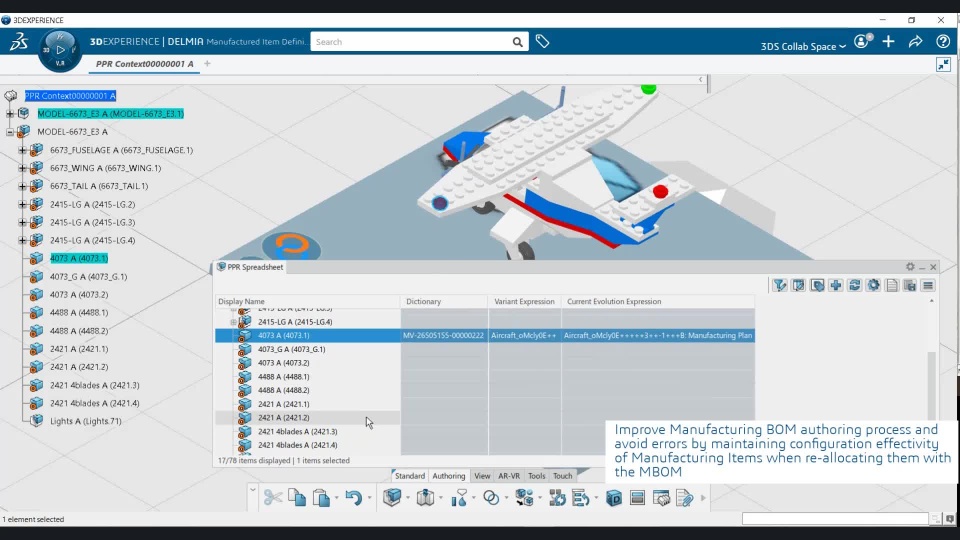The height and width of the screenshot is (540, 960).
Task: Expand the 6673_WING A tree node
Action: click(x=22, y=168)
